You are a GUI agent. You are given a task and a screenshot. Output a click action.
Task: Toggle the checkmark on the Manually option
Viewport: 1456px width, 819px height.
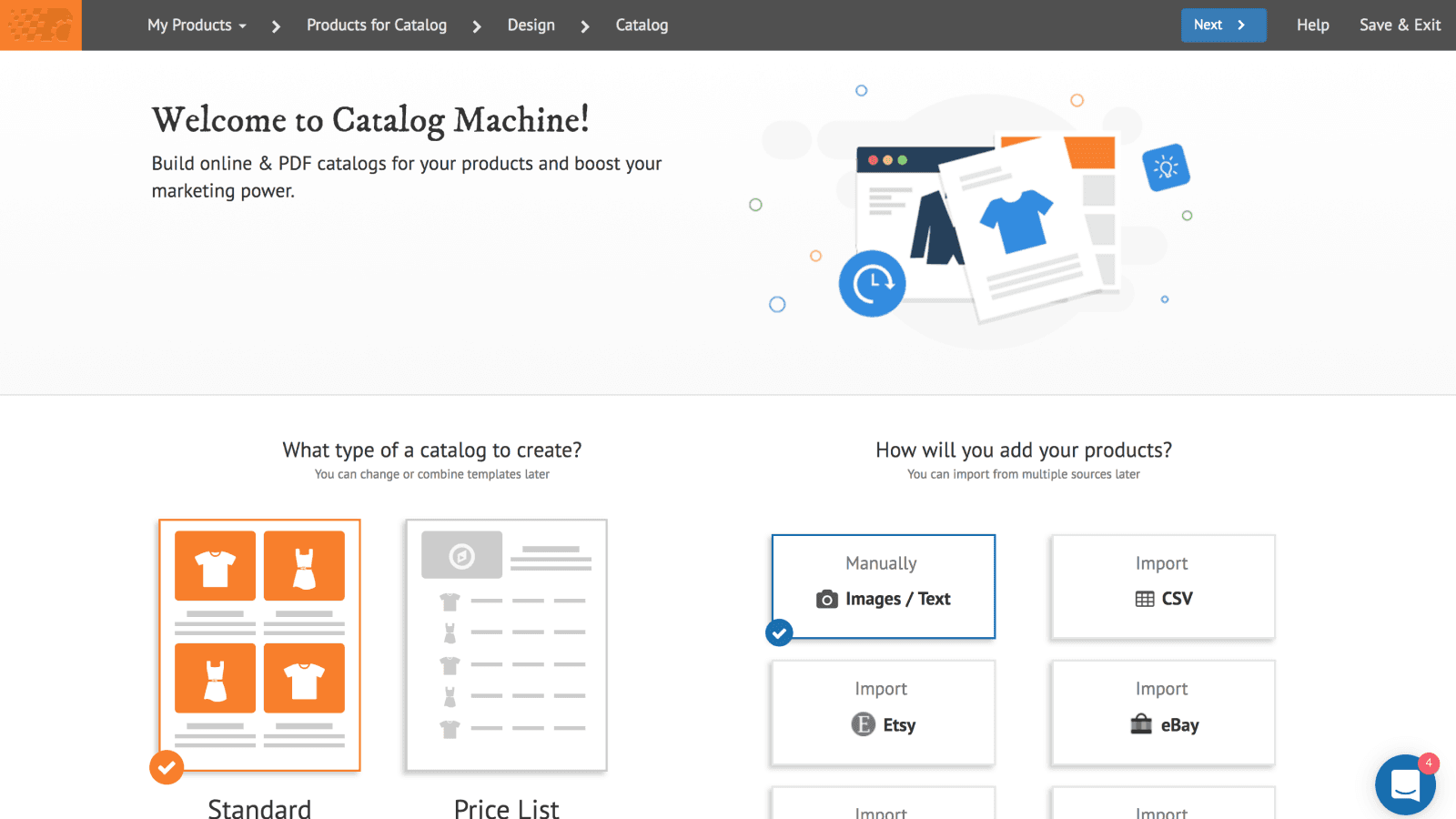[779, 632]
